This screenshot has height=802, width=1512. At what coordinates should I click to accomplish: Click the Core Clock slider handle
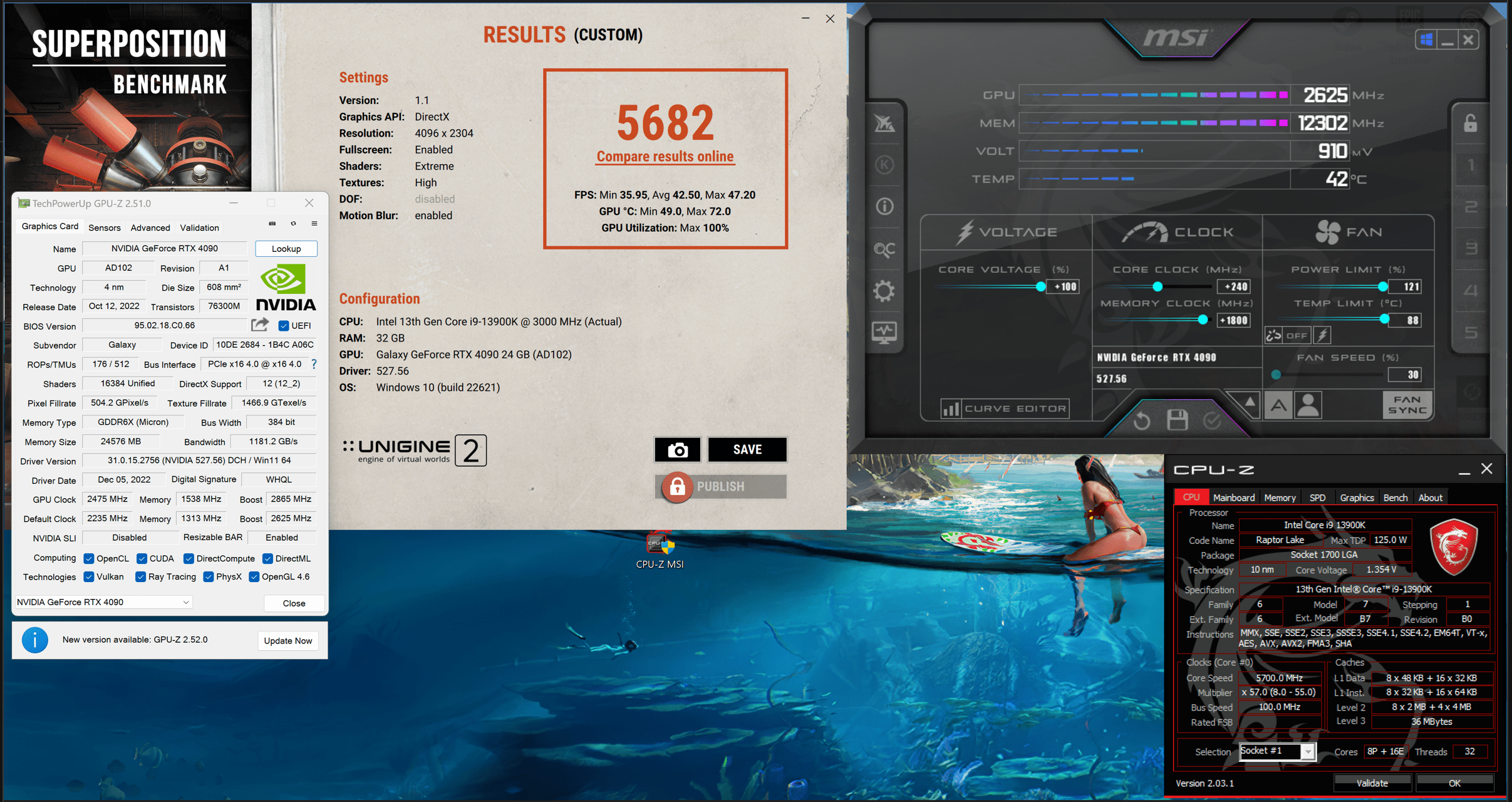(x=1157, y=287)
